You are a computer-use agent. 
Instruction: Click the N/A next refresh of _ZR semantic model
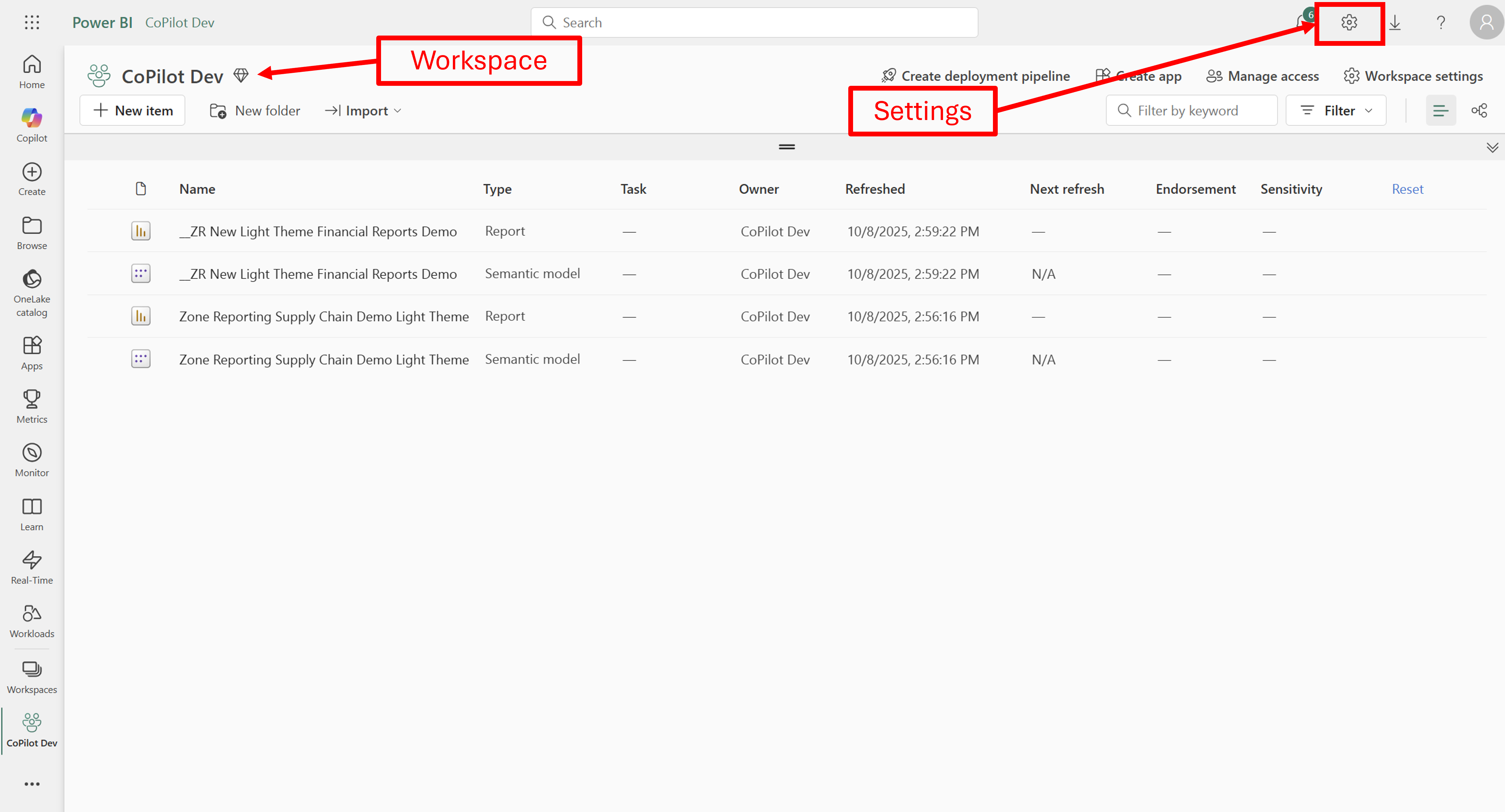[1044, 274]
